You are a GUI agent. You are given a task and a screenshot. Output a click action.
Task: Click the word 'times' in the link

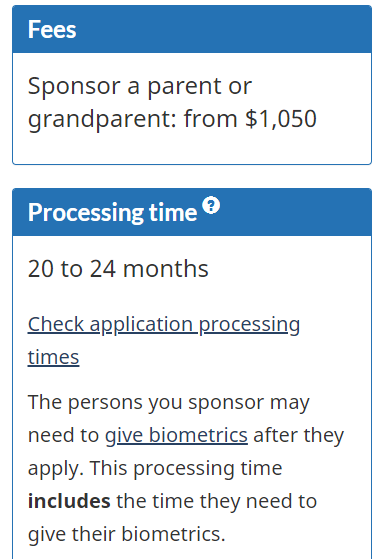[x=53, y=357]
